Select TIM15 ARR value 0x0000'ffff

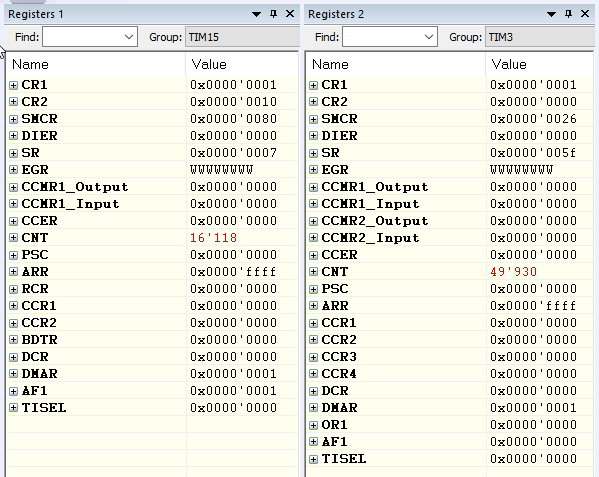point(233,272)
